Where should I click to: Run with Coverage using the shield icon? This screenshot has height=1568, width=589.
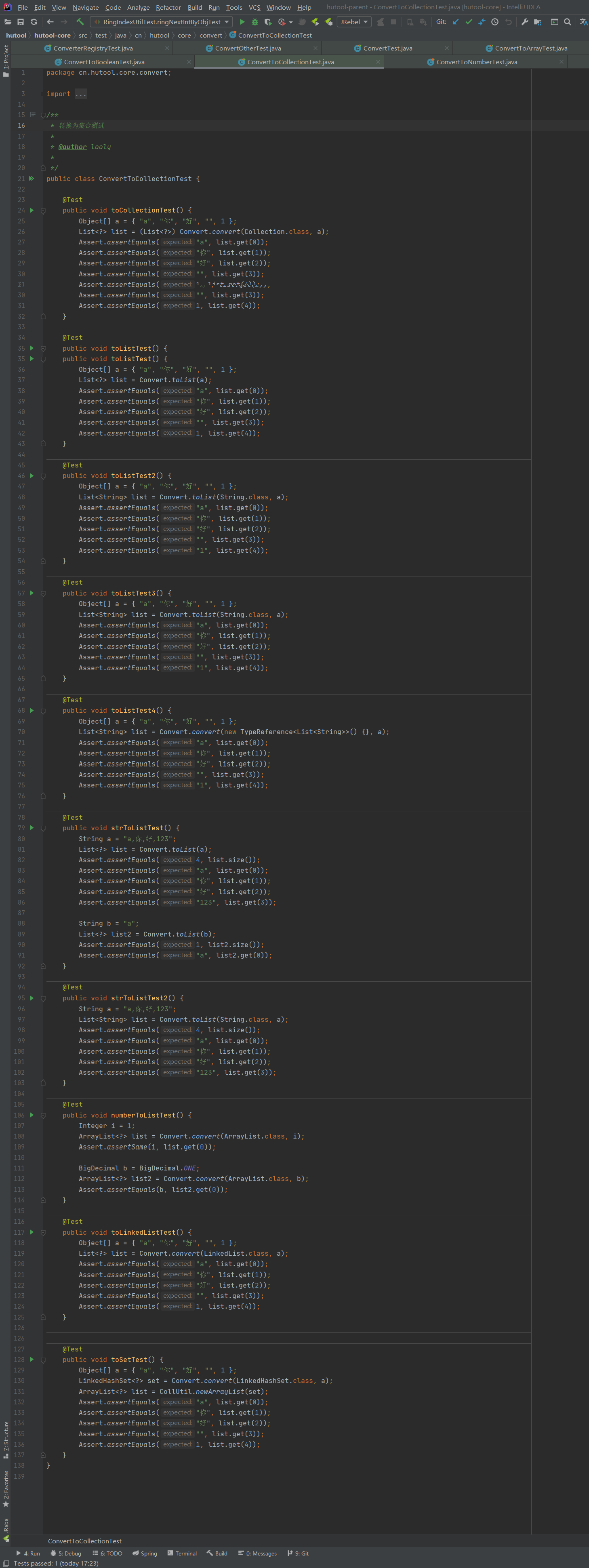[x=268, y=22]
